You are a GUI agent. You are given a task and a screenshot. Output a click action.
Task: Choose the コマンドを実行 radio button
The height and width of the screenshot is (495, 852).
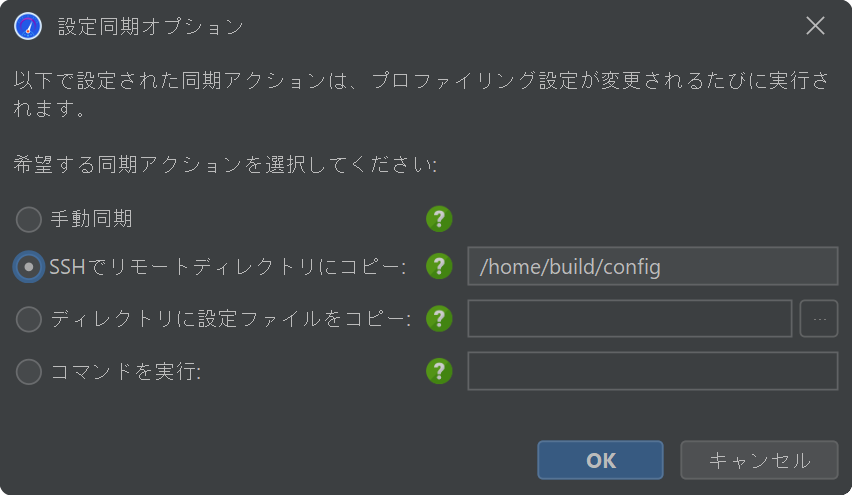click(28, 372)
